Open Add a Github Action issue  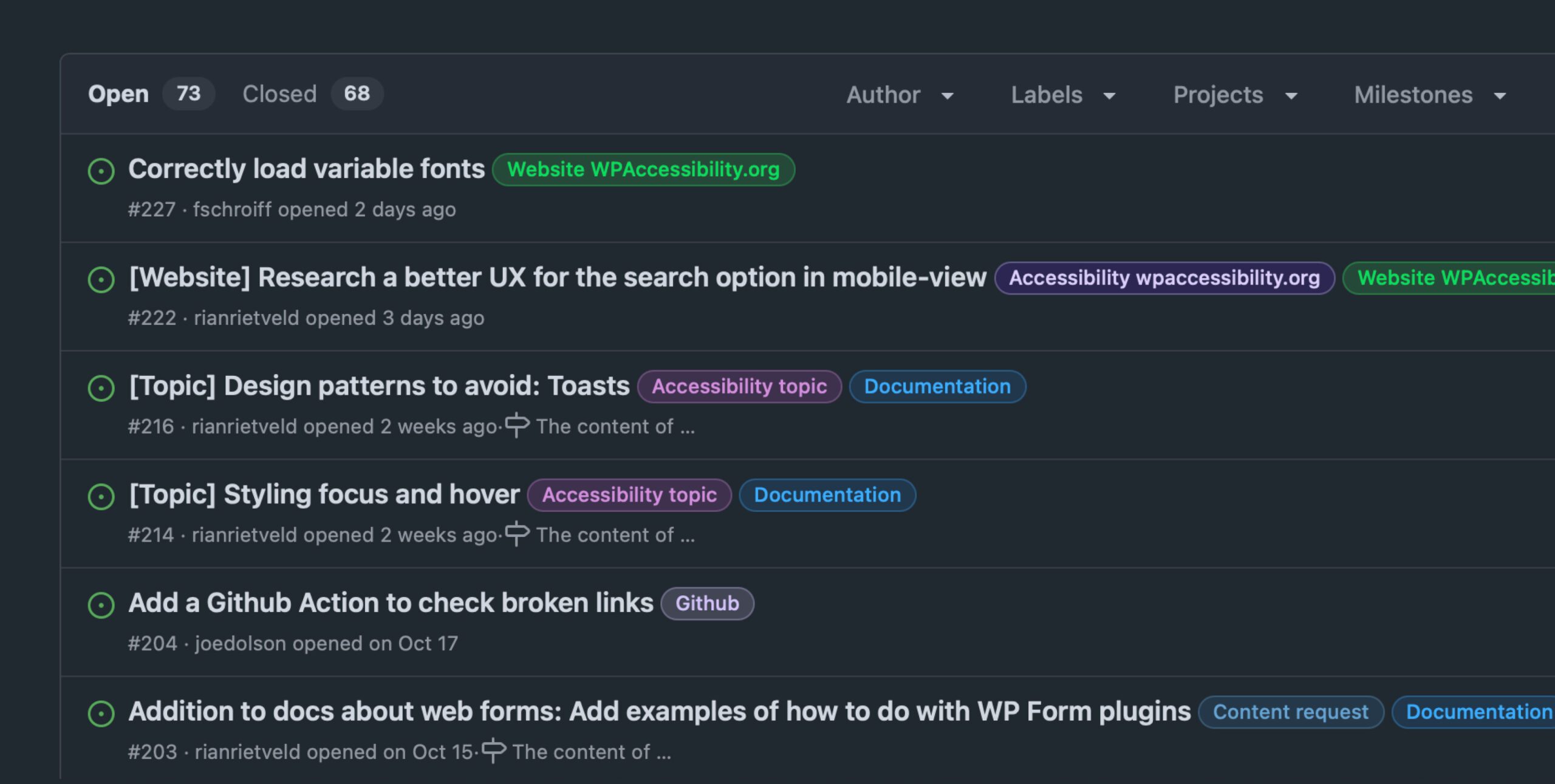tap(391, 603)
